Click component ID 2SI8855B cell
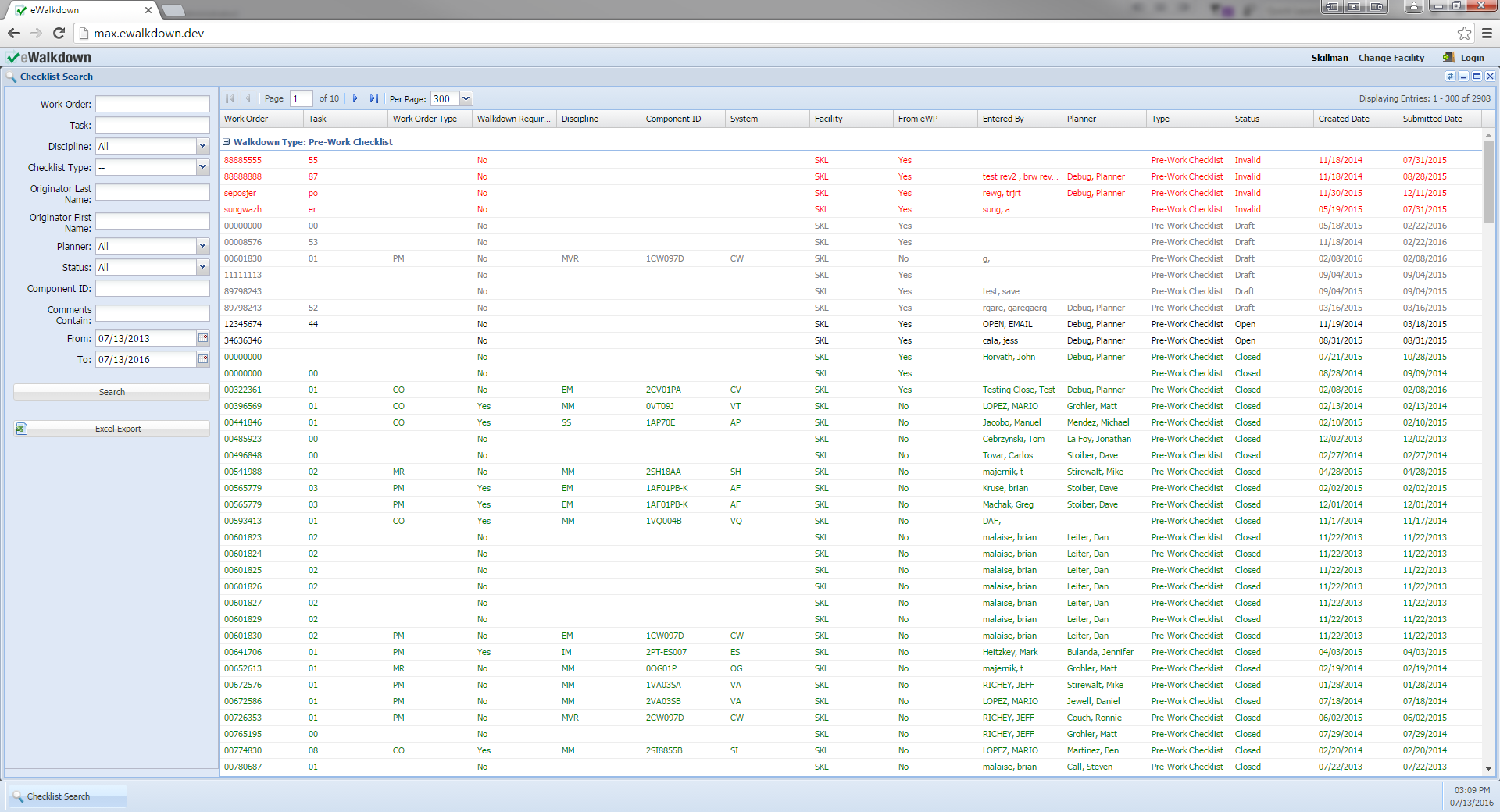 [x=664, y=750]
